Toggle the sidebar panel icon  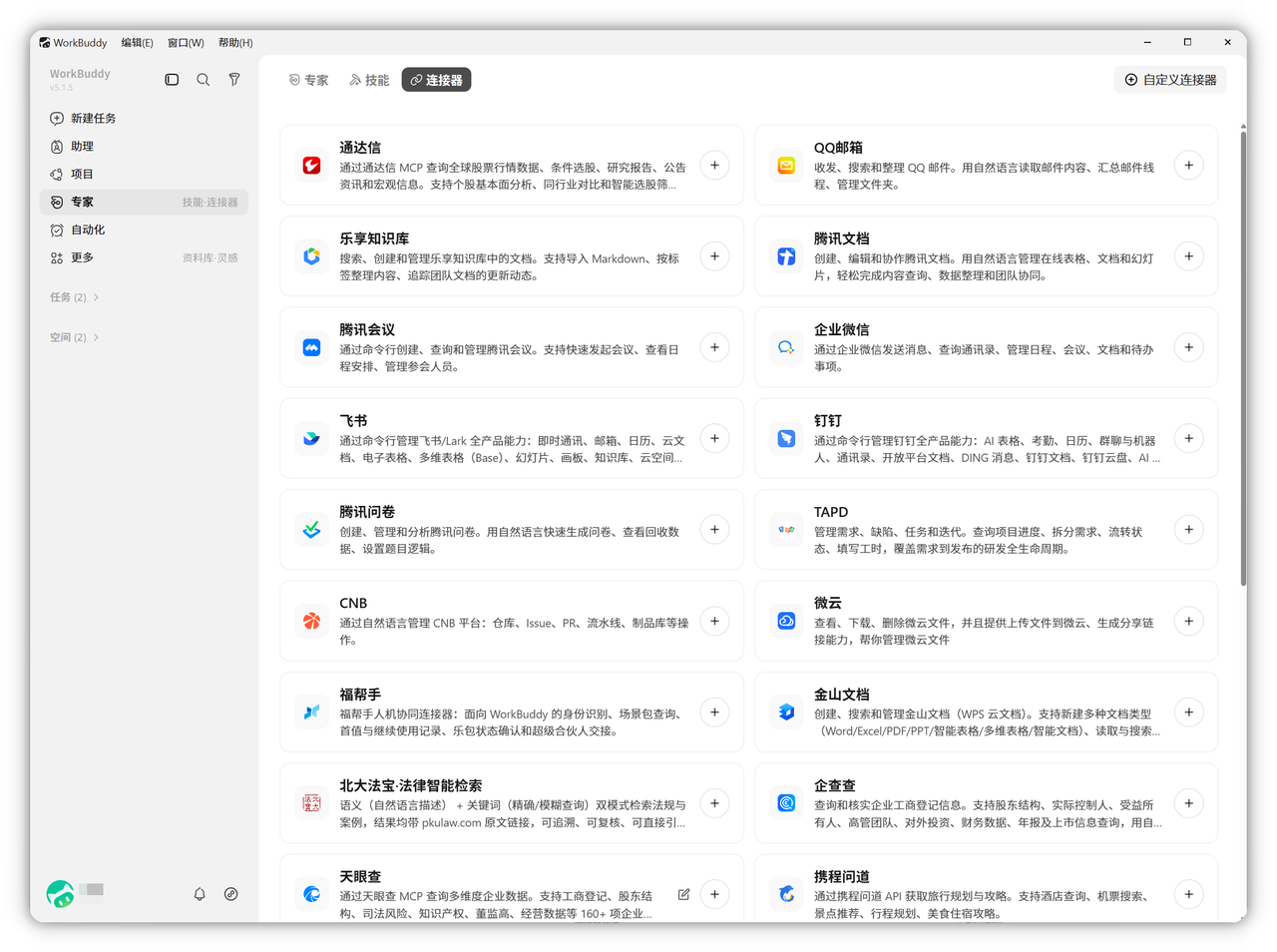pyautogui.click(x=172, y=80)
